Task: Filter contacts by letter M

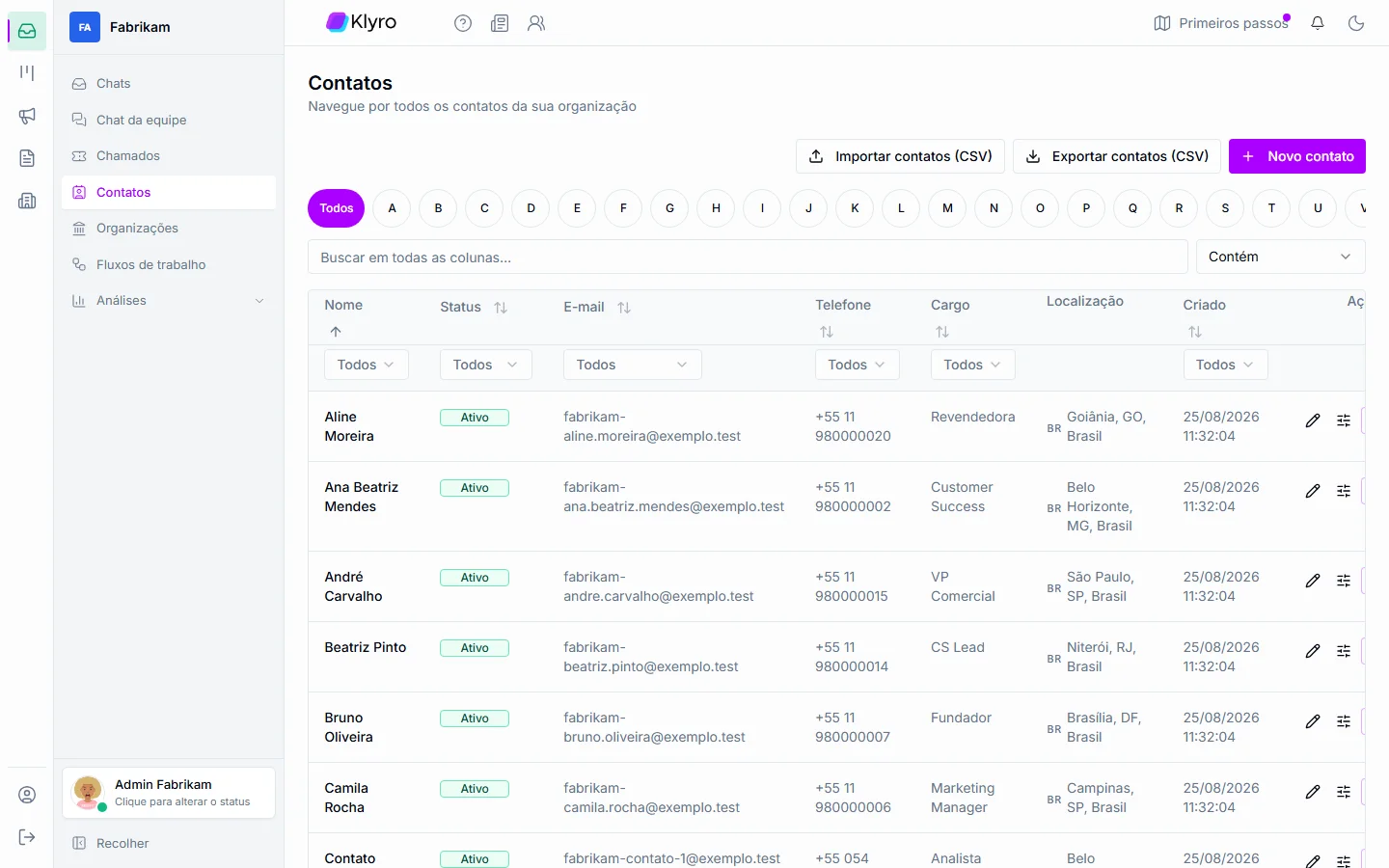Action: (x=947, y=208)
